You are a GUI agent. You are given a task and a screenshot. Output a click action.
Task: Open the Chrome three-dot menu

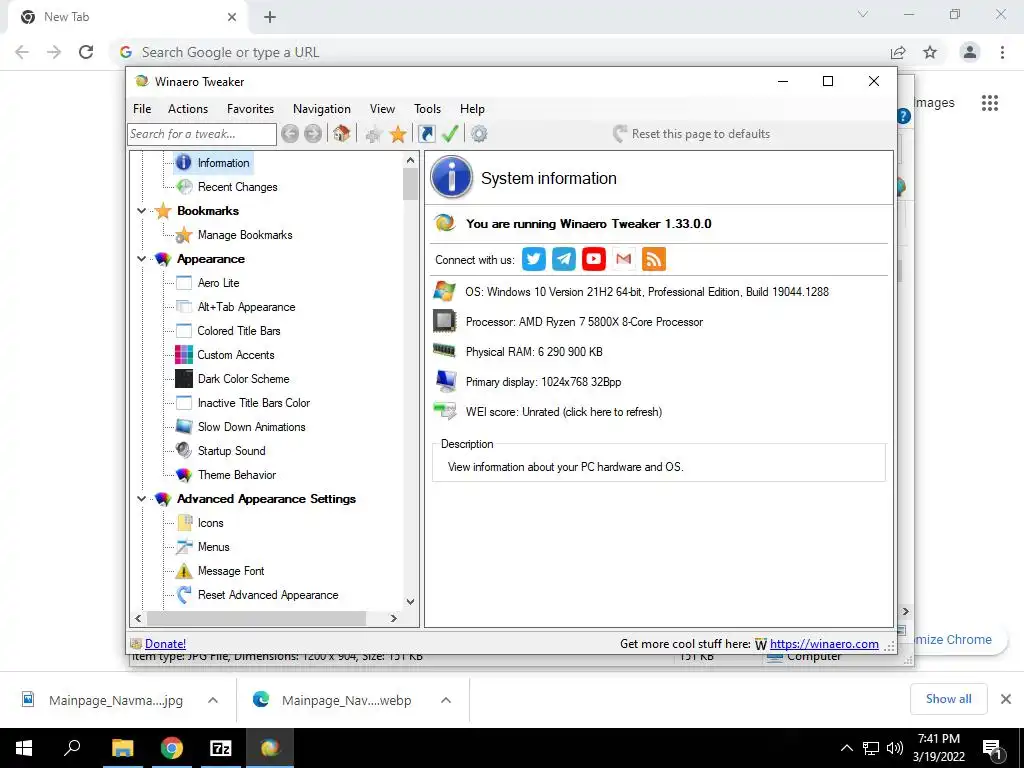tap(1002, 52)
